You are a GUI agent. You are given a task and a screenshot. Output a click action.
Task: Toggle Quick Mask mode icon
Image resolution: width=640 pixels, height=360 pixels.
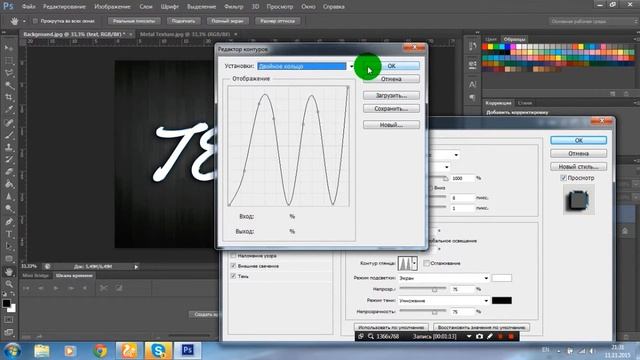[9, 320]
